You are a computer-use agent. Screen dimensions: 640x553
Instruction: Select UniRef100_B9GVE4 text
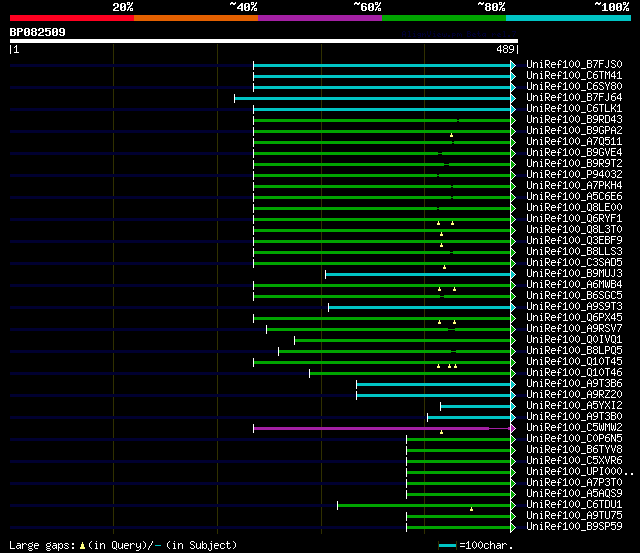[x=574, y=153]
